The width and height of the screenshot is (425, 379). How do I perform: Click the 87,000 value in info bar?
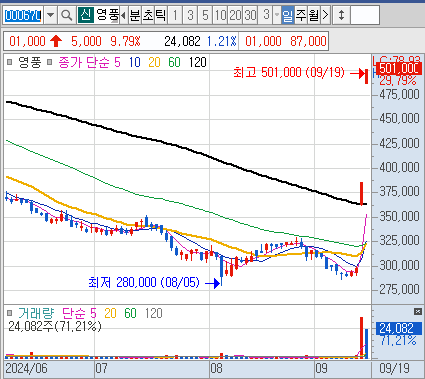pos(308,41)
